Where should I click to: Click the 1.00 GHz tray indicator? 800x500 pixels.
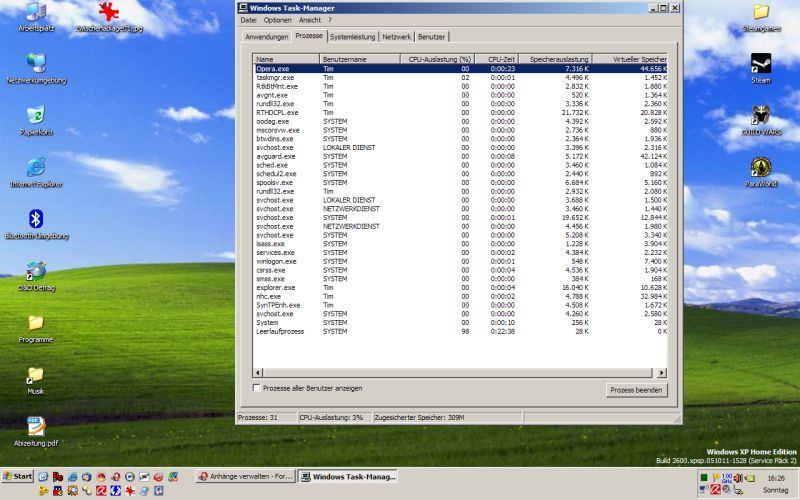[727, 478]
